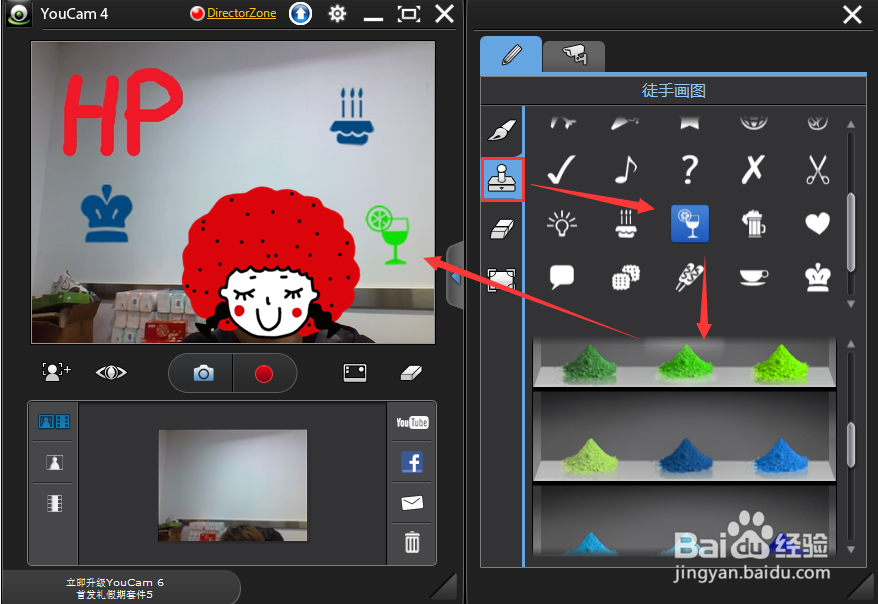Choose the bright blue powder color
Image resolution: width=878 pixels, height=604 pixels.
click(781, 456)
